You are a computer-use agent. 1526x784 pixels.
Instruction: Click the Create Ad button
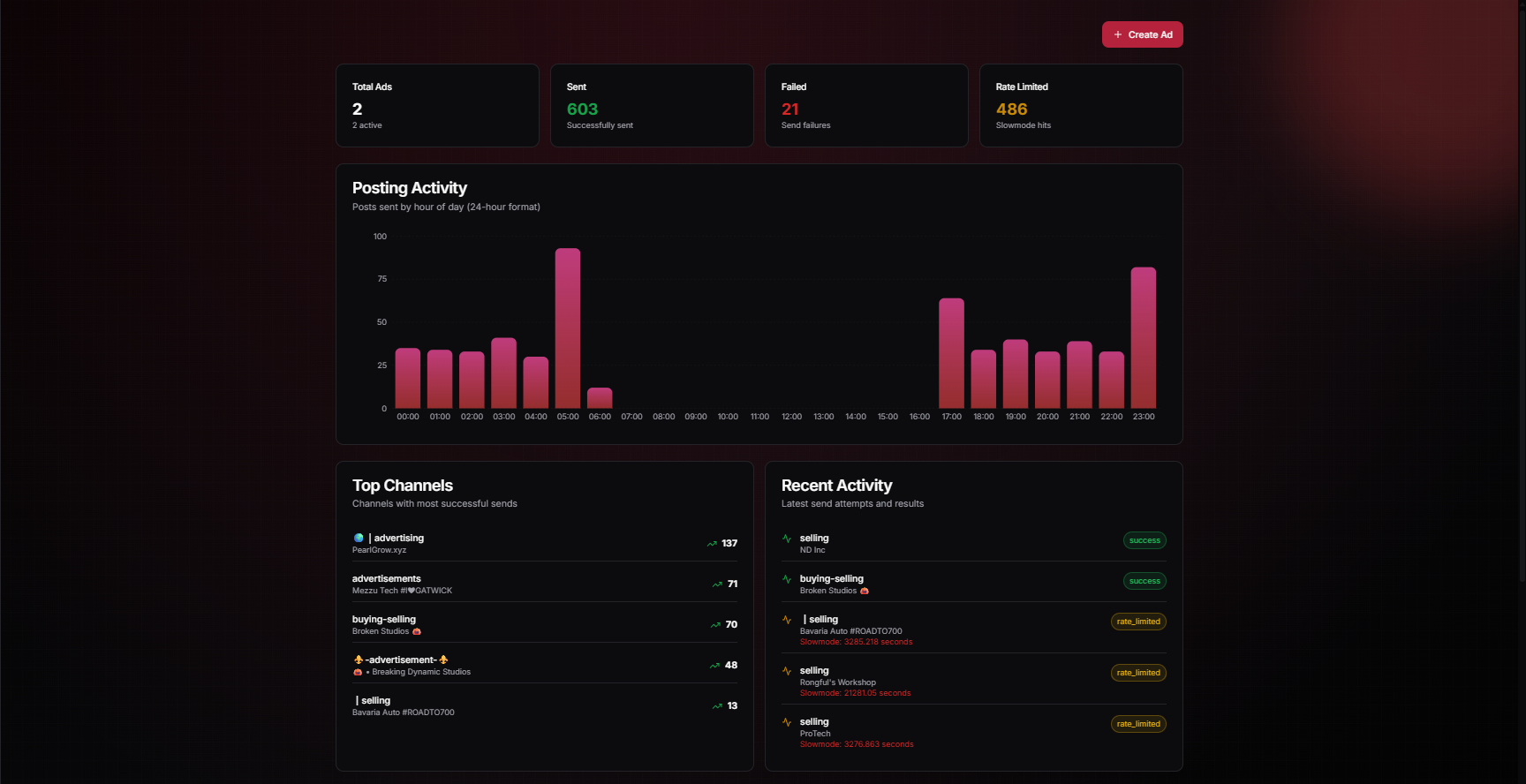(1142, 34)
